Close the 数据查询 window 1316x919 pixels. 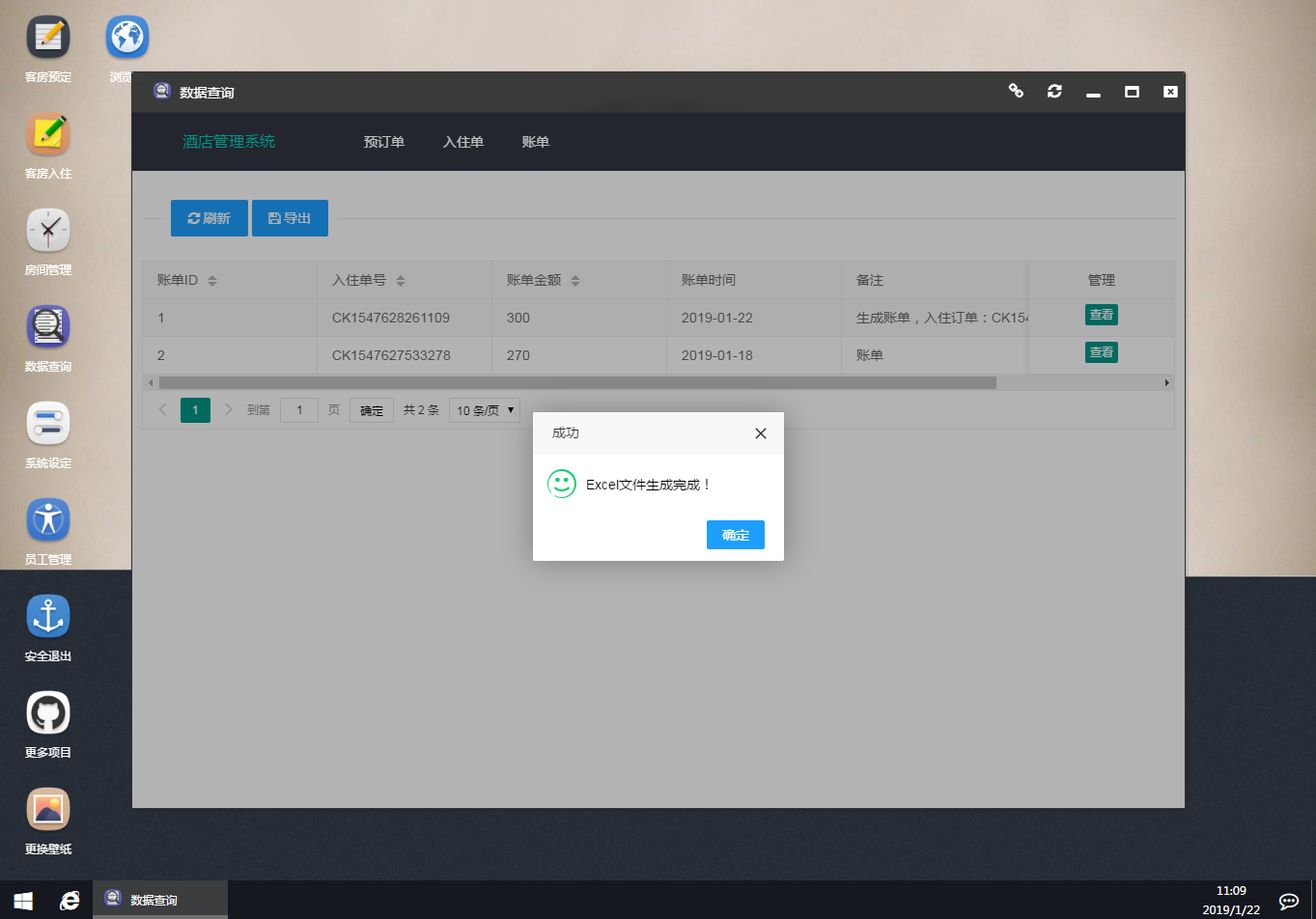[1170, 92]
